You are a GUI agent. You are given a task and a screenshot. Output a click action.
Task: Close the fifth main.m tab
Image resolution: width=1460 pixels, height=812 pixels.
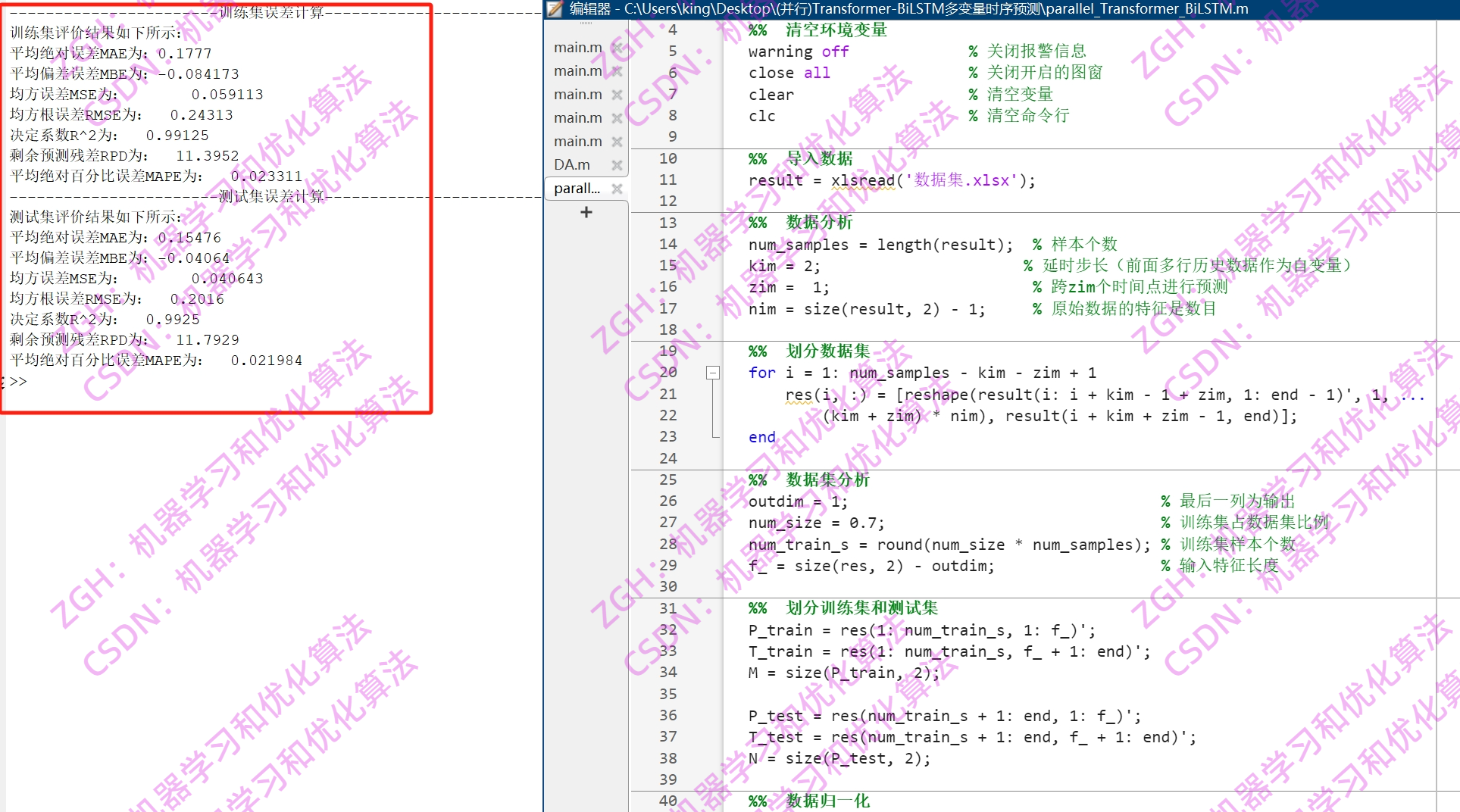tap(617, 141)
